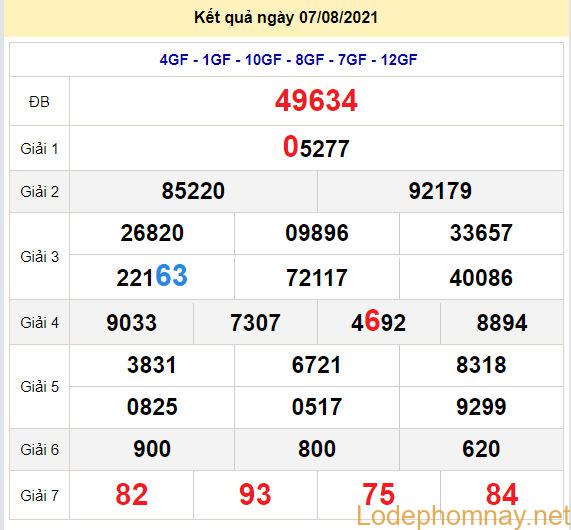Select the code line '4GF - 1GF - 10GF - 8GF - 7GF - 12GF'
This screenshot has height=530, width=571.
click(288, 60)
